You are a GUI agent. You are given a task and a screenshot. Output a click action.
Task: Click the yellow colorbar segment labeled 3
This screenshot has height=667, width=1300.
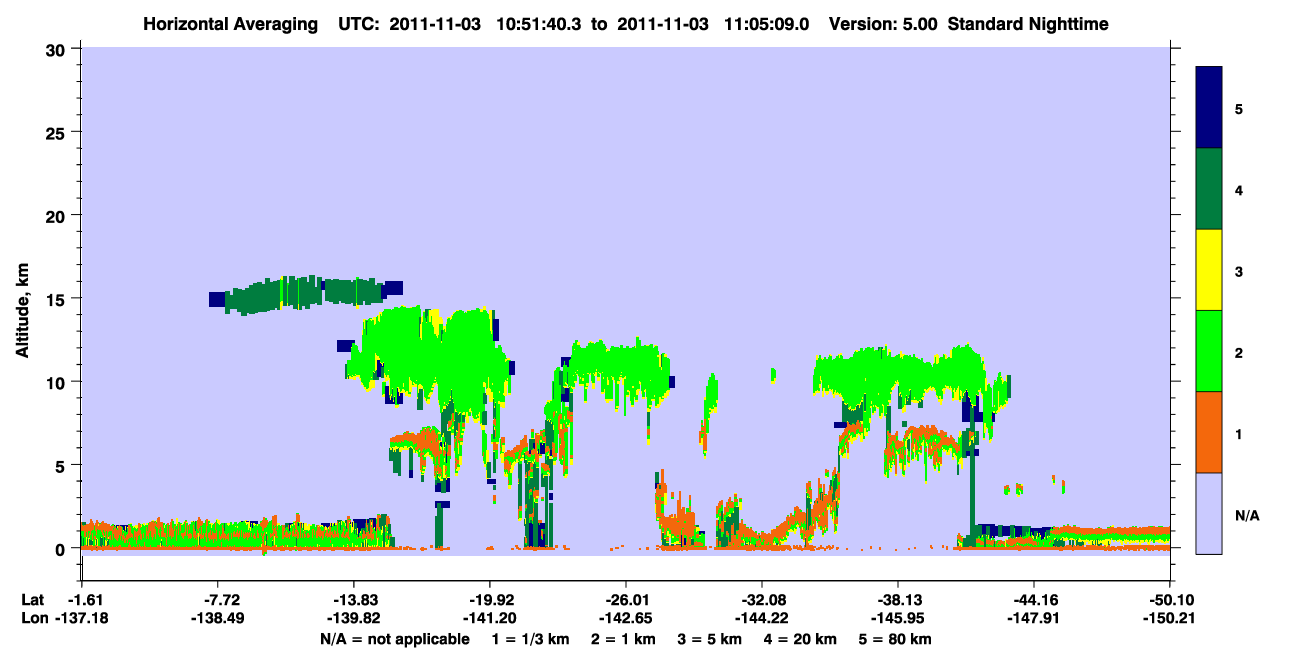[x=1209, y=270]
